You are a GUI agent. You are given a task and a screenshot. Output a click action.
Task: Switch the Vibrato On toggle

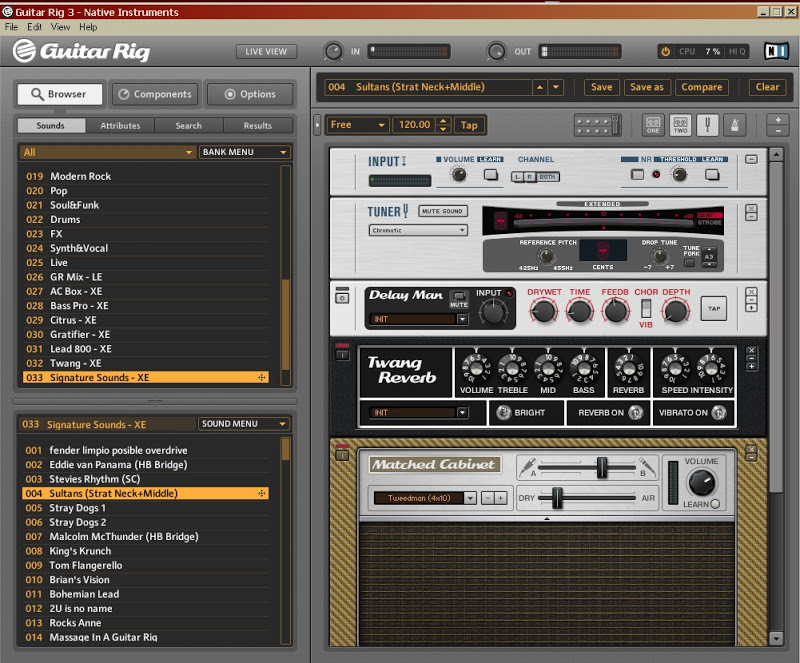pos(718,412)
